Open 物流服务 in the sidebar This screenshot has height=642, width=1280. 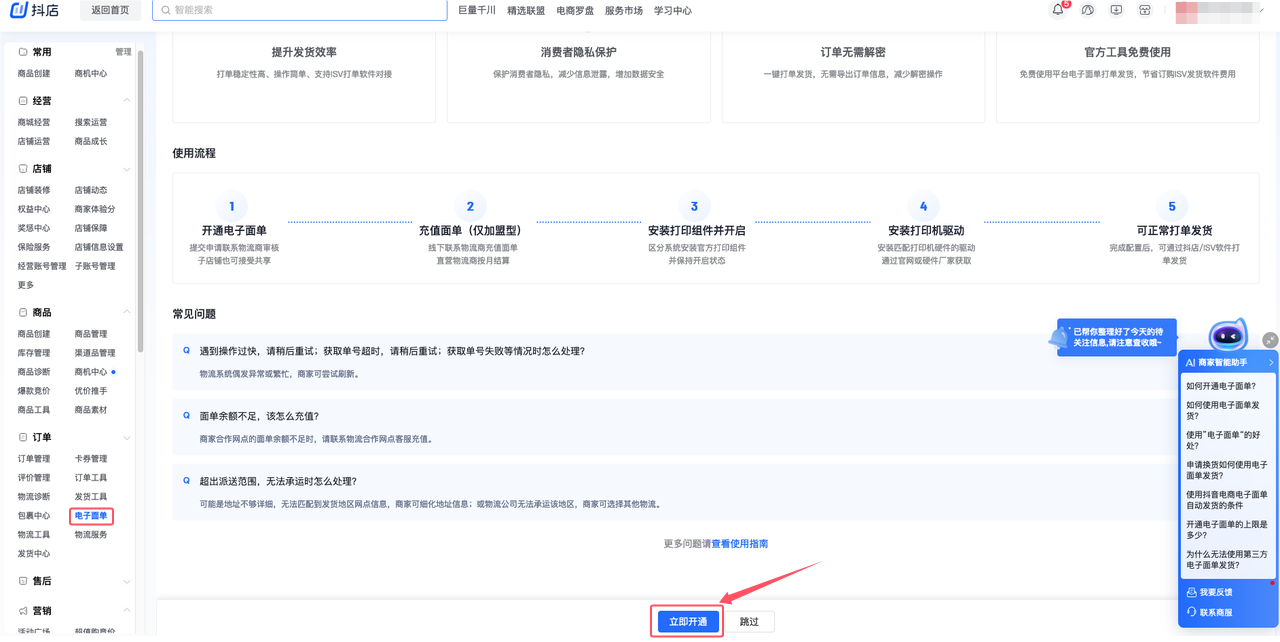pyautogui.click(x=91, y=535)
